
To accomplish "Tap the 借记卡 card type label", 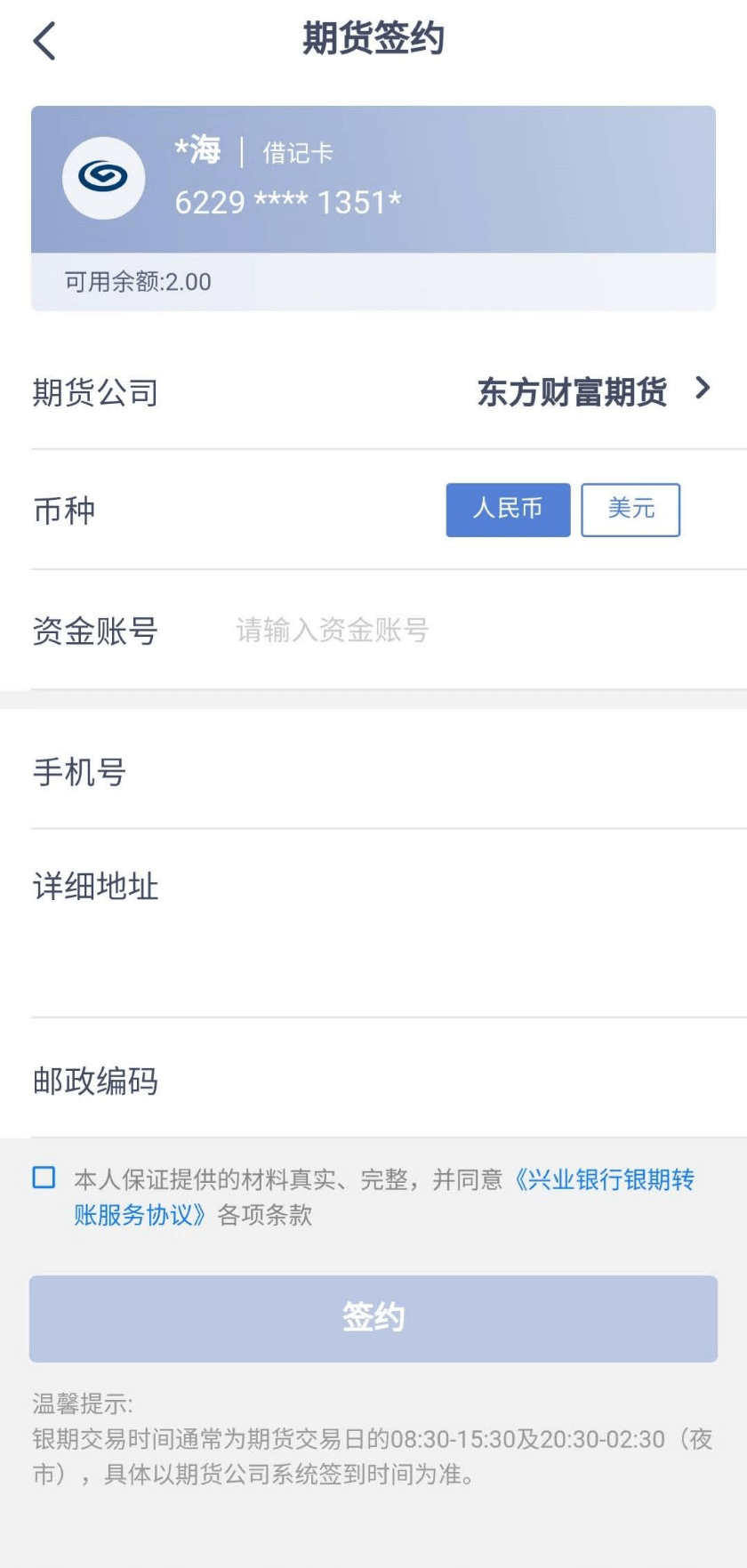I will click(298, 153).
